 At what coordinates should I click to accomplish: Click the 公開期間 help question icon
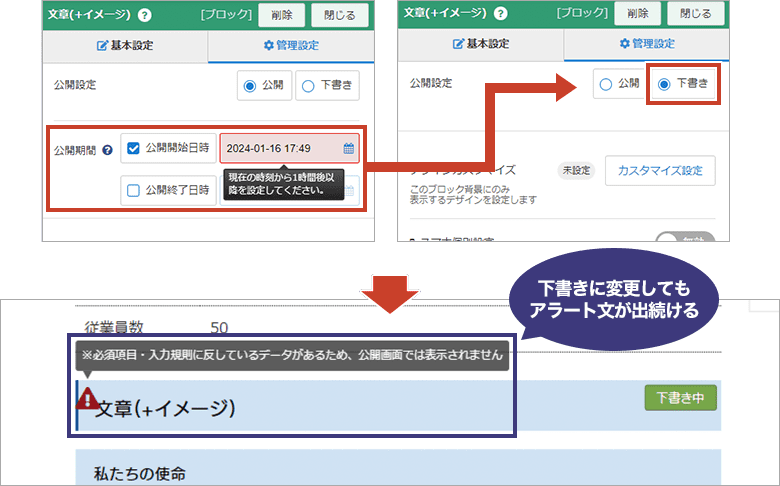tap(107, 150)
